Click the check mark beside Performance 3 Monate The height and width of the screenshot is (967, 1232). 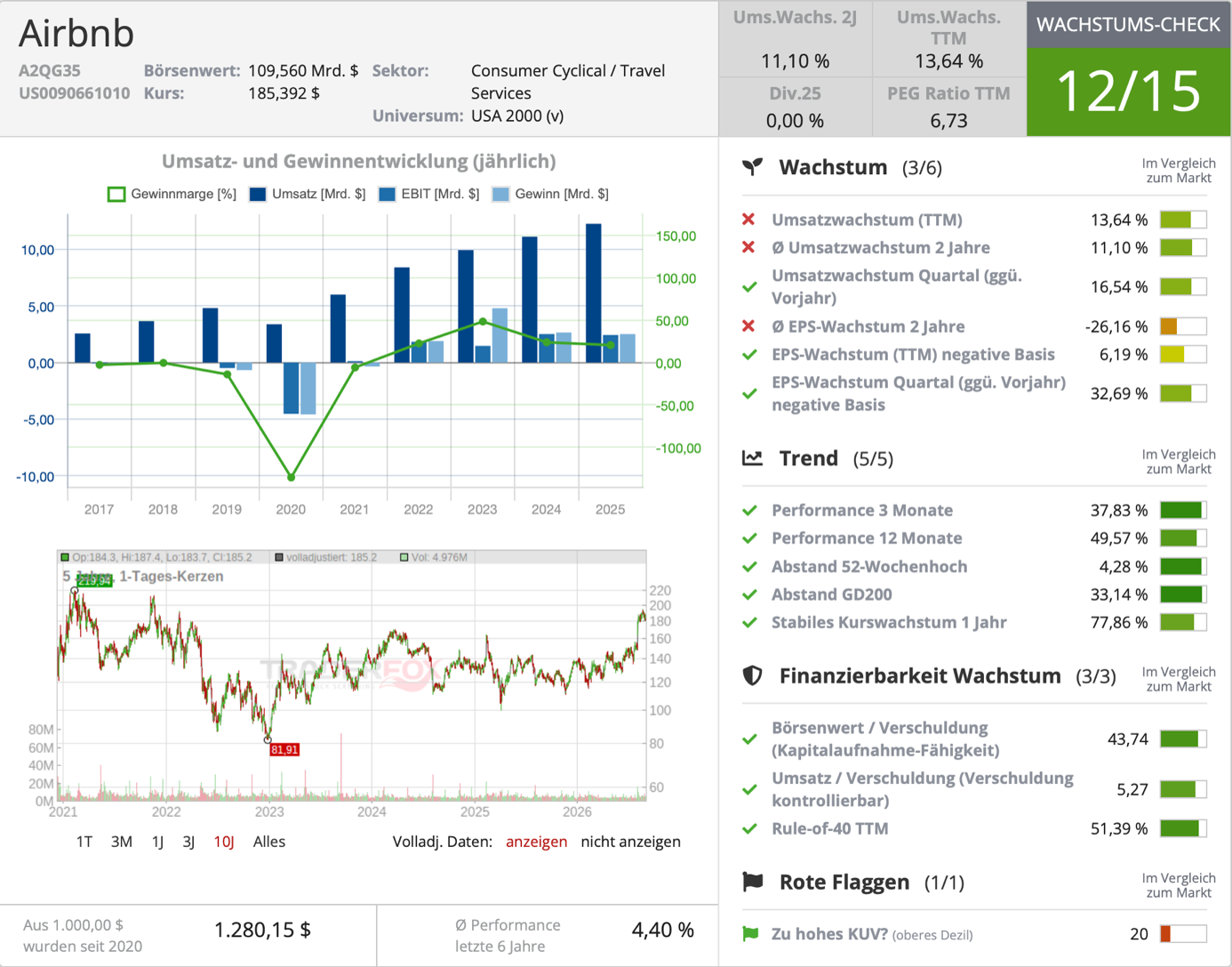(749, 510)
